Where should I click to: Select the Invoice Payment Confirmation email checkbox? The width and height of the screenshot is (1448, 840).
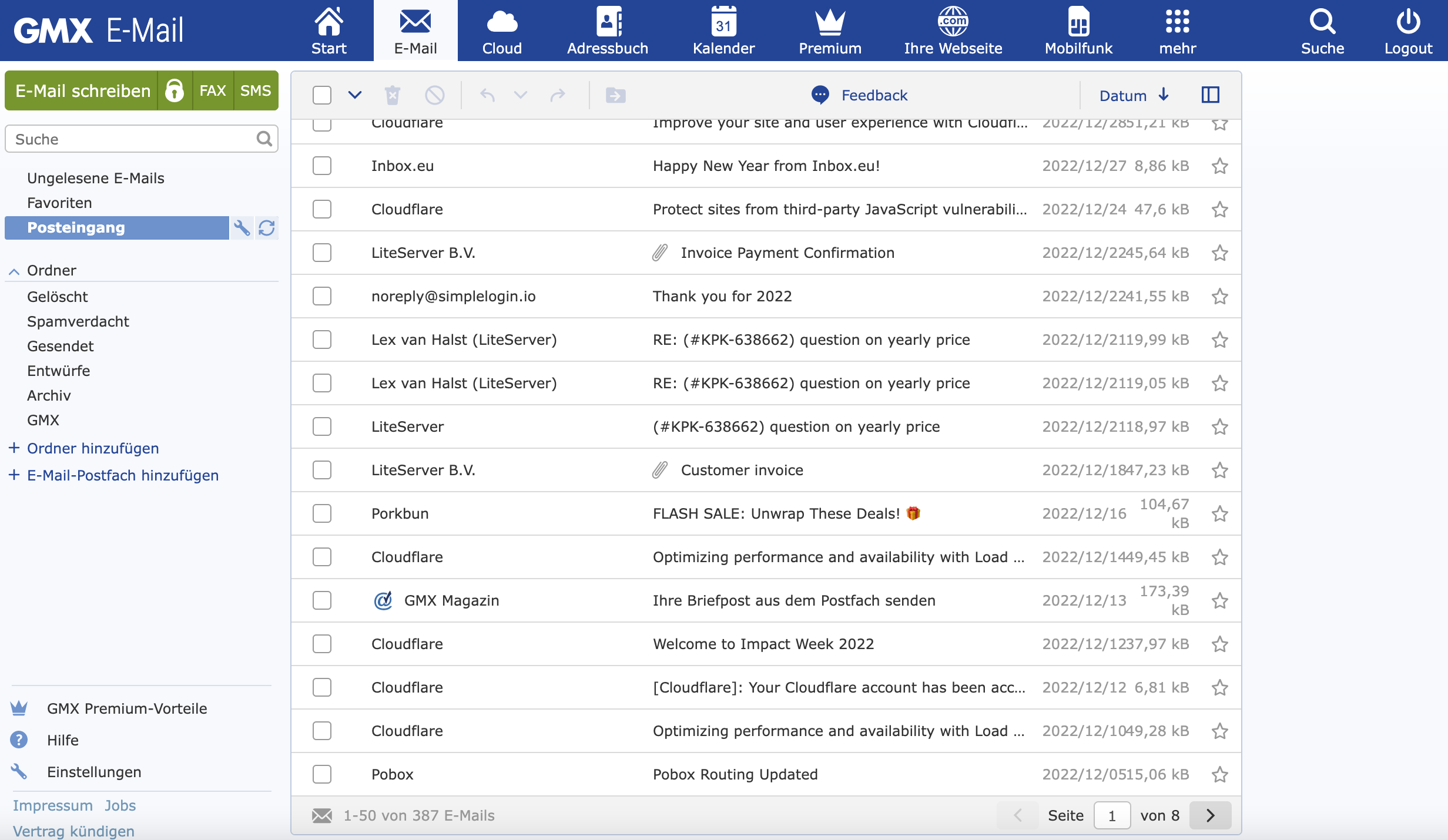(x=322, y=253)
